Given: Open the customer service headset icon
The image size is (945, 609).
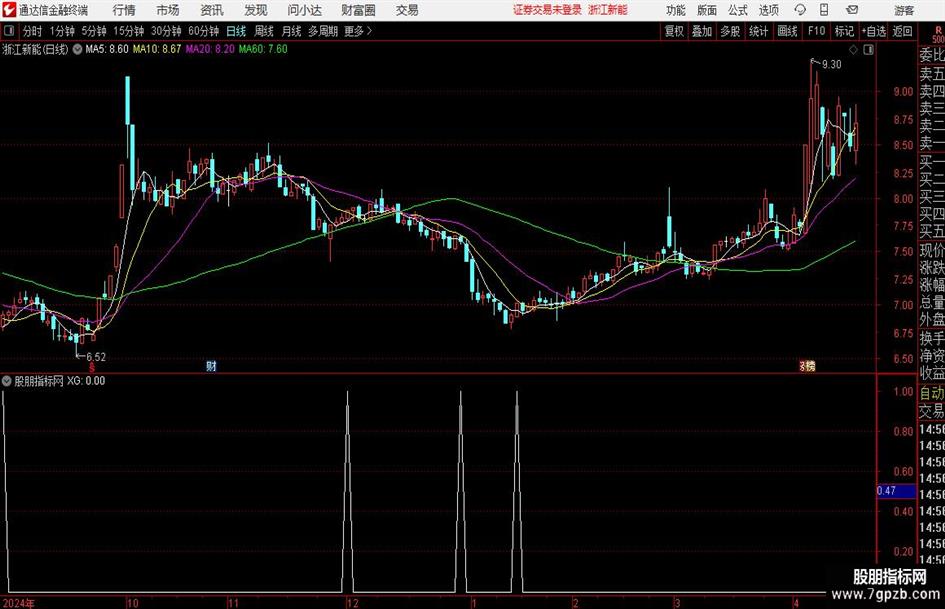Looking at the screenshot, I should point(800,10).
